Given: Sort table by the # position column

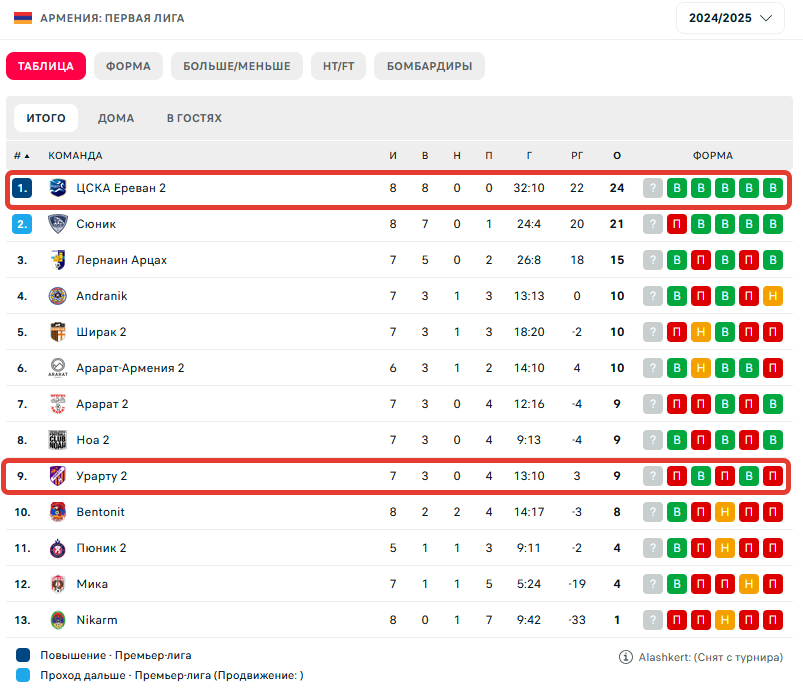Looking at the screenshot, I should [21, 156].
